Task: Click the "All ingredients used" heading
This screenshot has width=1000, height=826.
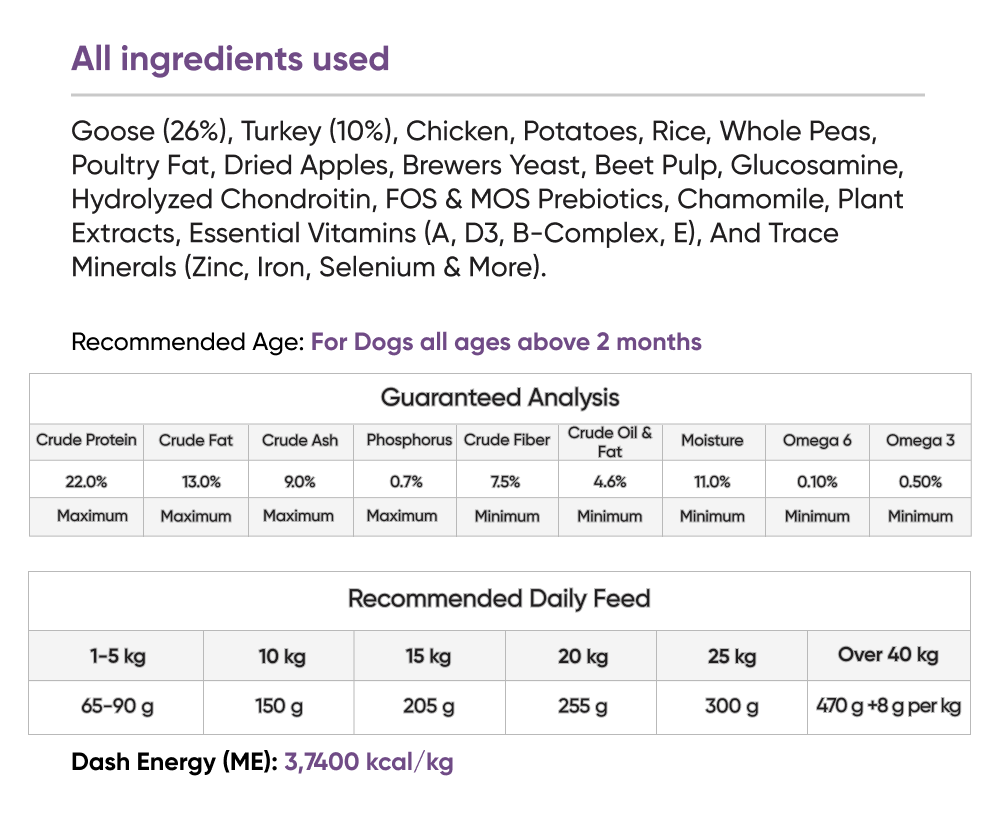Action: [230, 58]
